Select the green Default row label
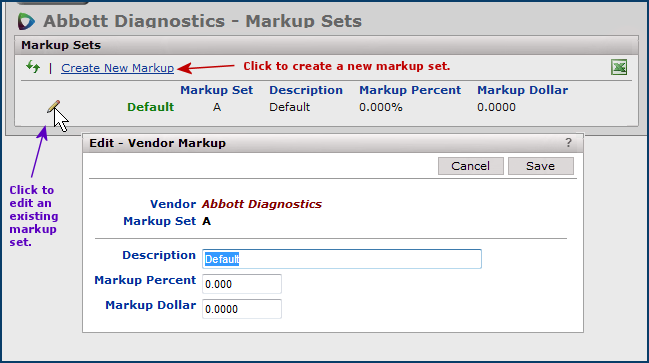This screenshot has width=649, height=363. (150, 107)
